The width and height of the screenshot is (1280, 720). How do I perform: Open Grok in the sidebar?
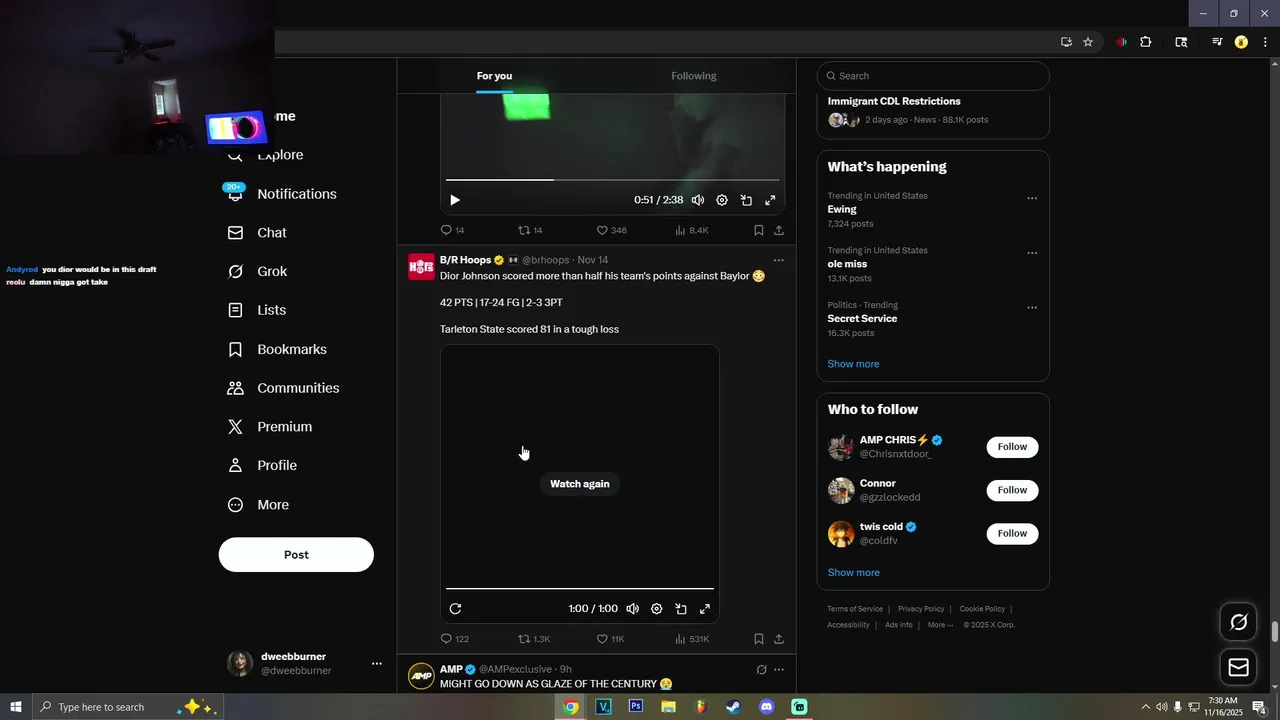click(257, 272)
